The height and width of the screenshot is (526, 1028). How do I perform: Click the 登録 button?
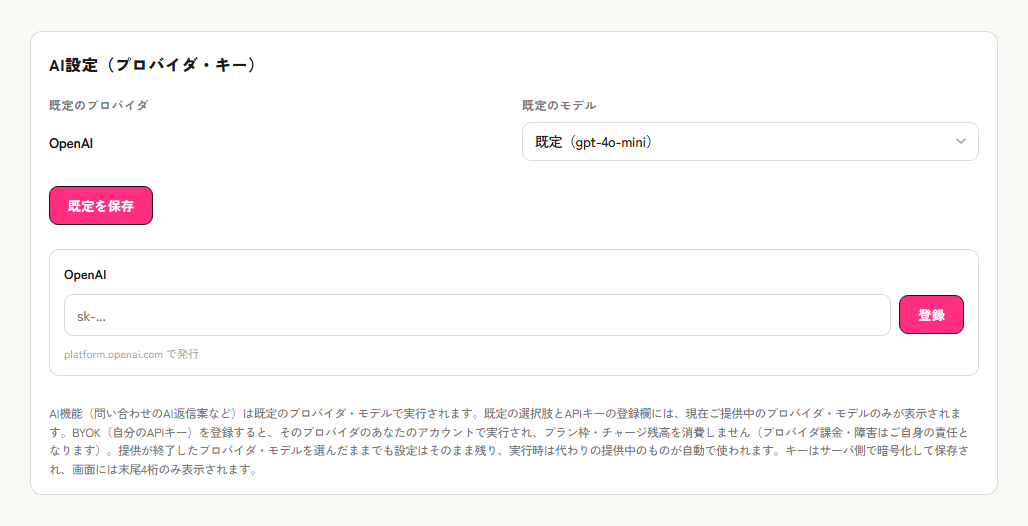click(931, 315)
